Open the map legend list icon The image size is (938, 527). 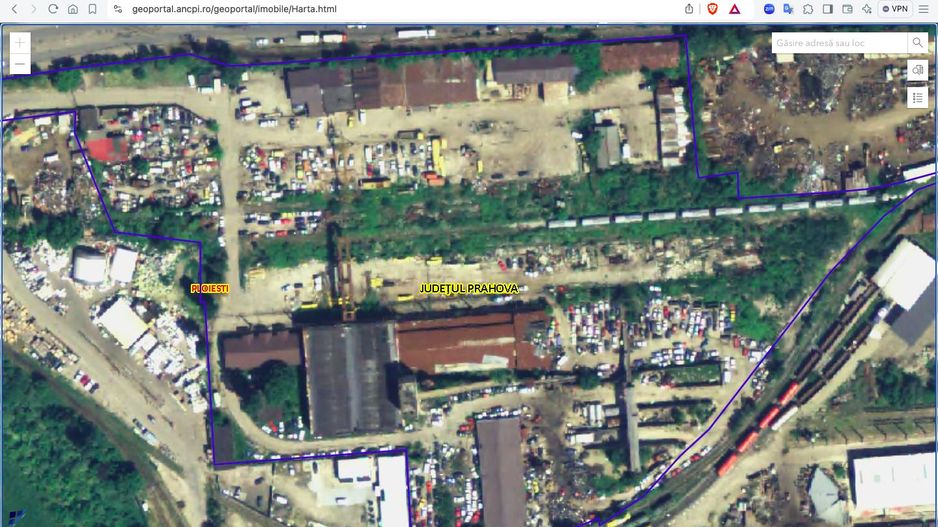917,98
